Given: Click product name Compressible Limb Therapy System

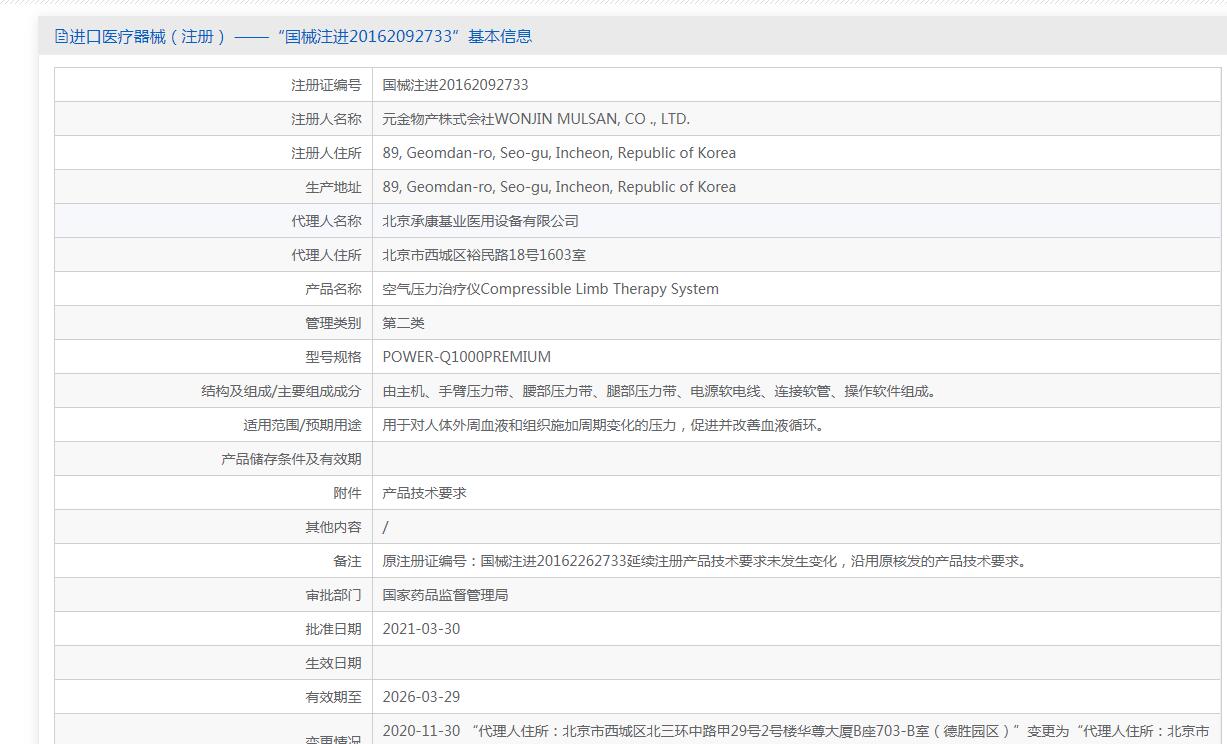Looking at the screenshot, I should (x=550, y=289).
